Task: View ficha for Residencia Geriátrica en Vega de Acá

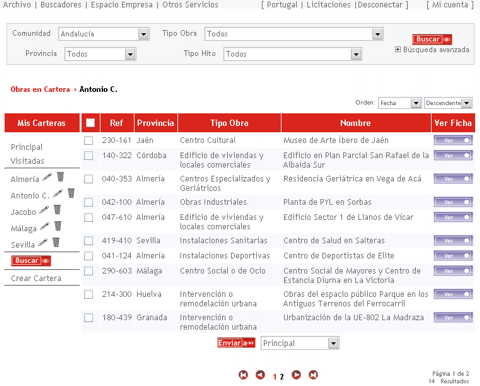Action: (x=453, y=179)
